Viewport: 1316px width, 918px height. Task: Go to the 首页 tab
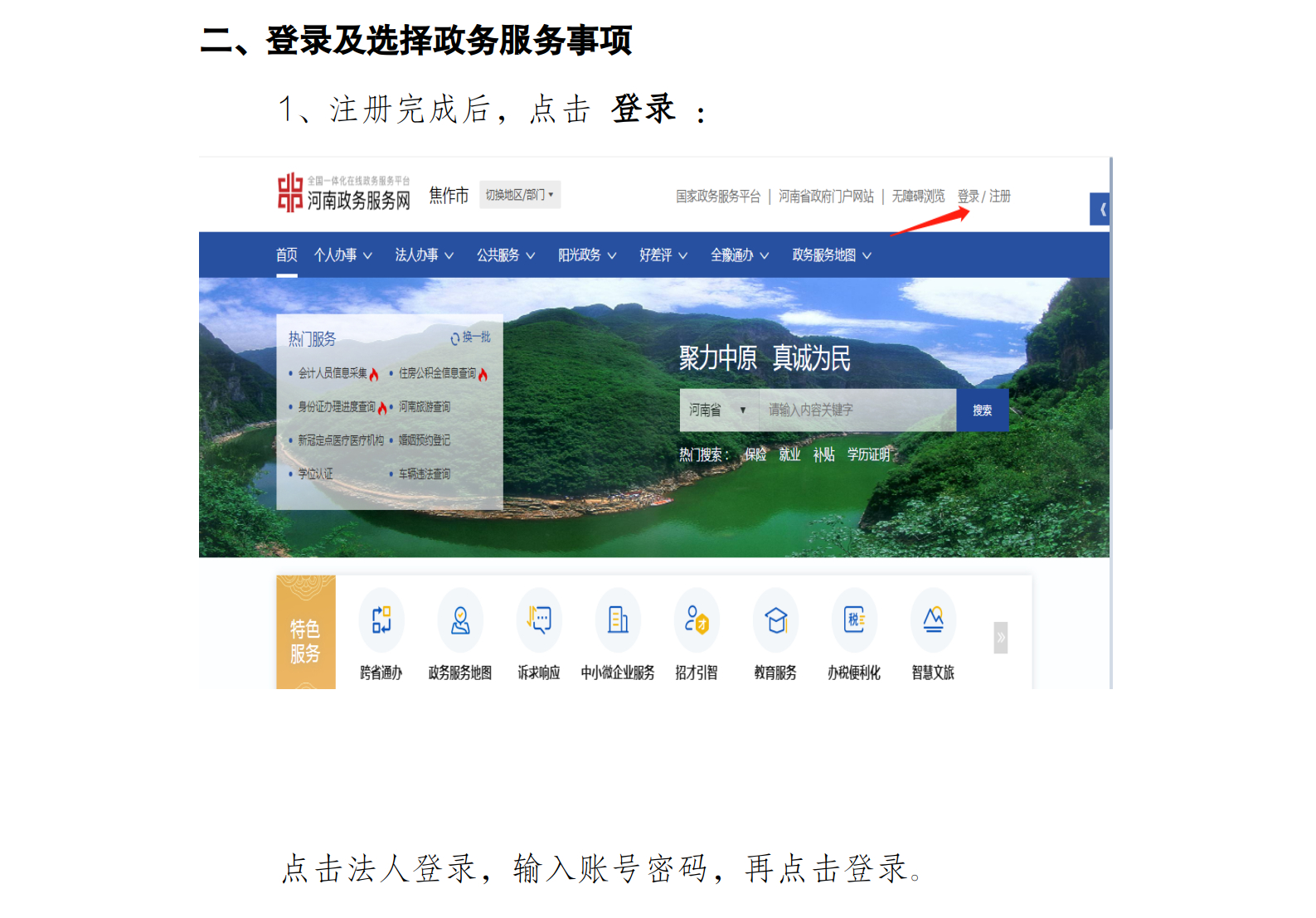click(286, 255)
